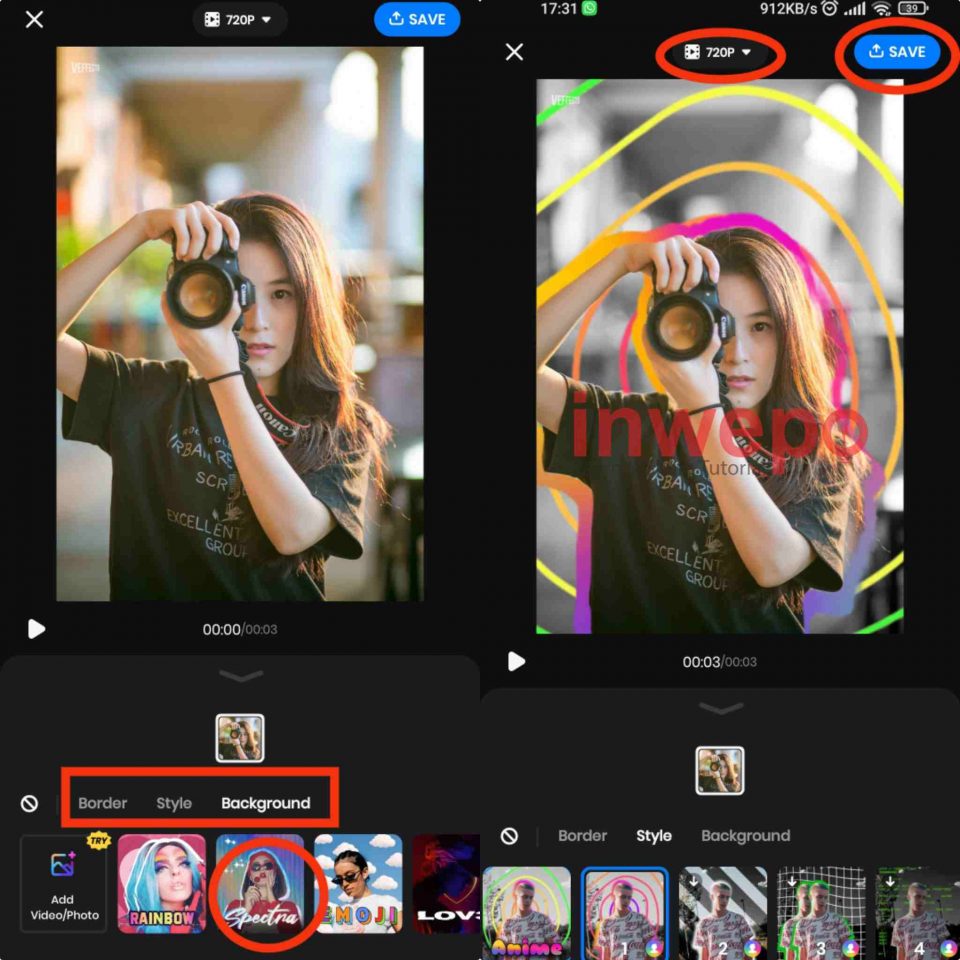Screen dimensions: 960x960
Task: Click the no-effect icon beside Border on the left
Action: point(30,803)
